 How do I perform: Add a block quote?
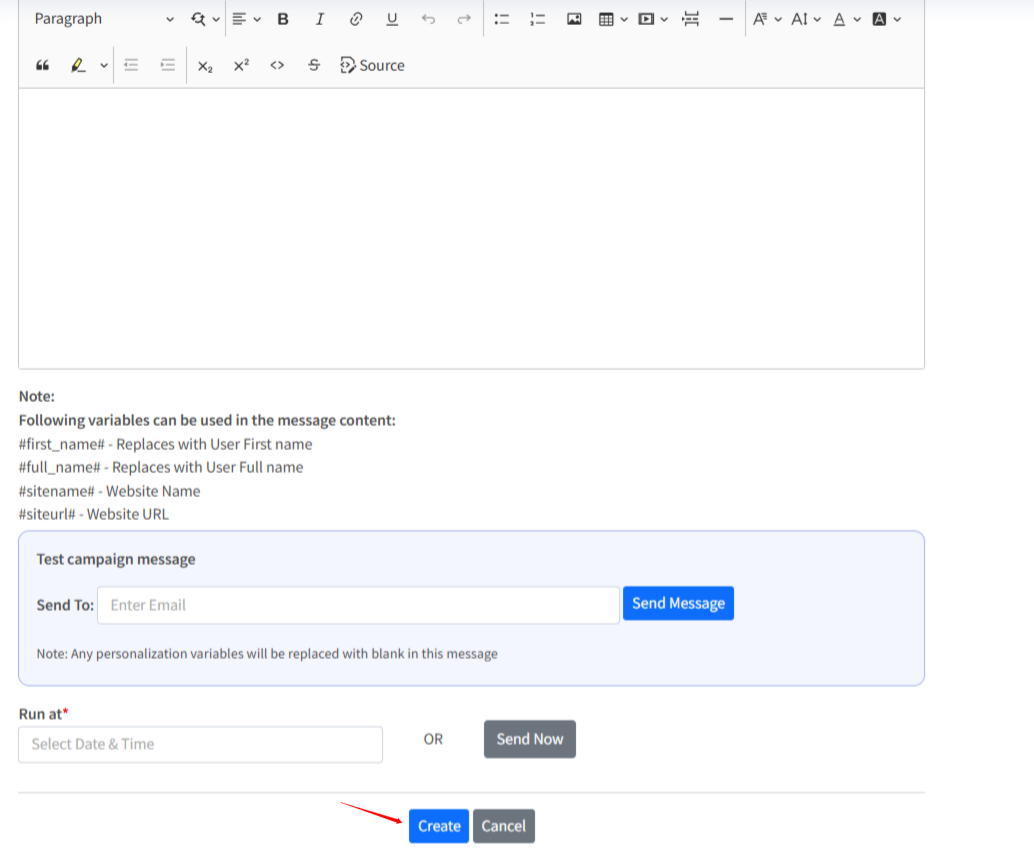coord(42,65)
